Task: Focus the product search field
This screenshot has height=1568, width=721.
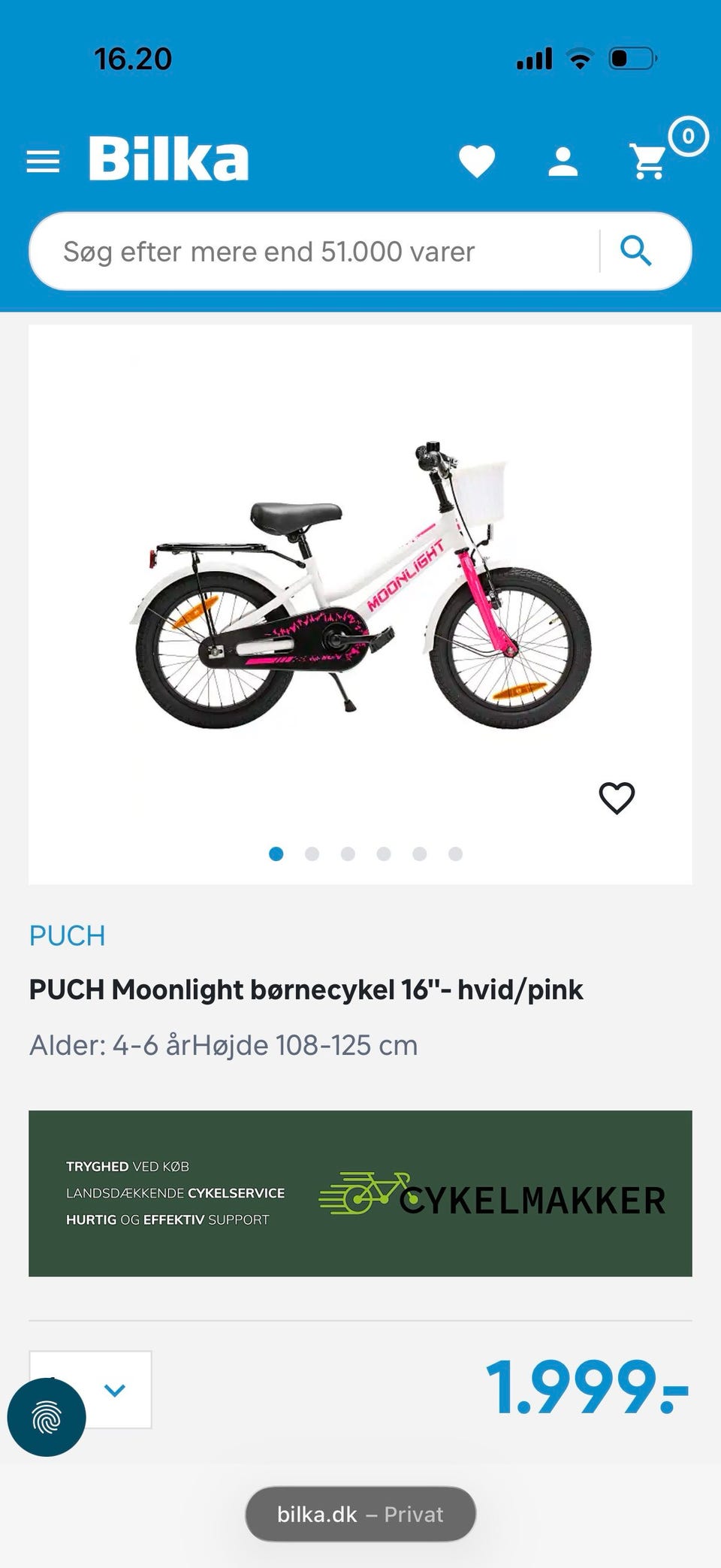Action: (315, 252)
